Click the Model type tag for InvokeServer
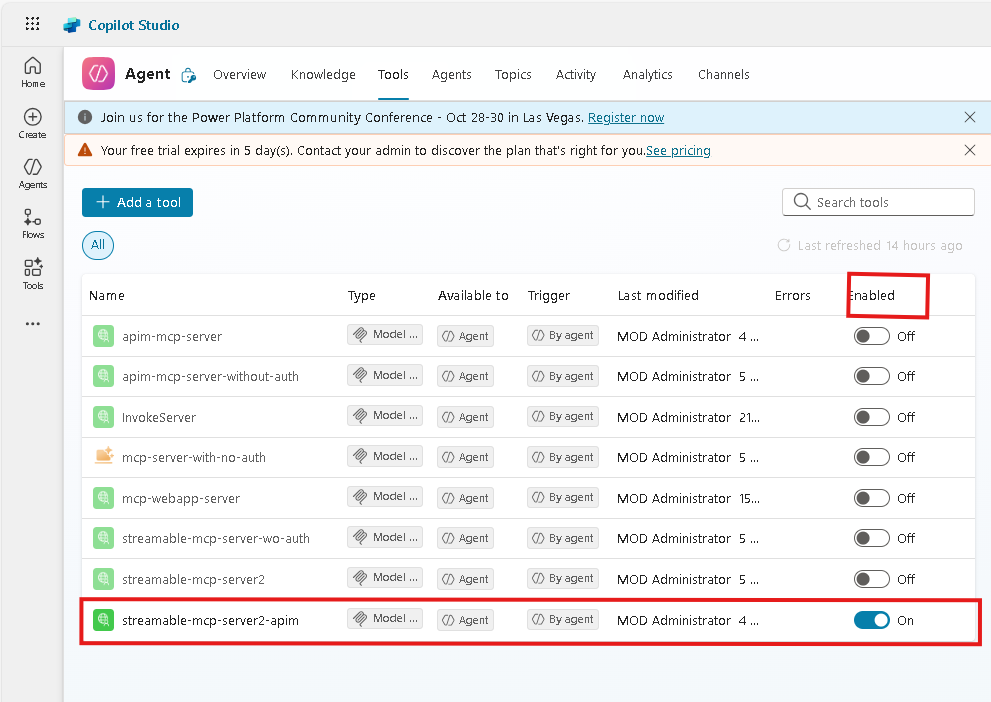The image size is (991, 702). pyautogui.click(x=385, y=416)
